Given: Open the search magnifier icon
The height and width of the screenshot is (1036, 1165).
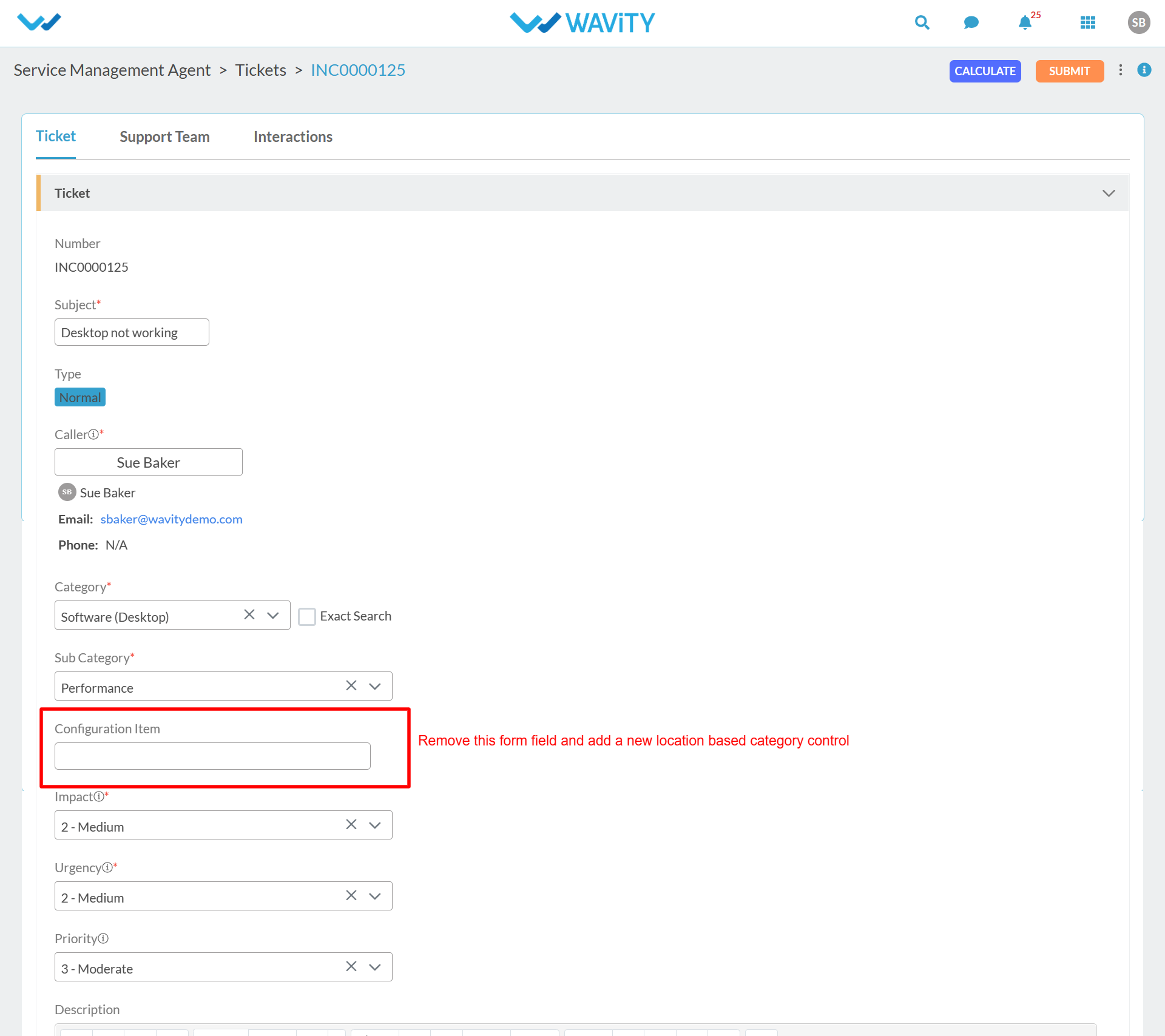Looking at the screenshot, I should point(922,22).
